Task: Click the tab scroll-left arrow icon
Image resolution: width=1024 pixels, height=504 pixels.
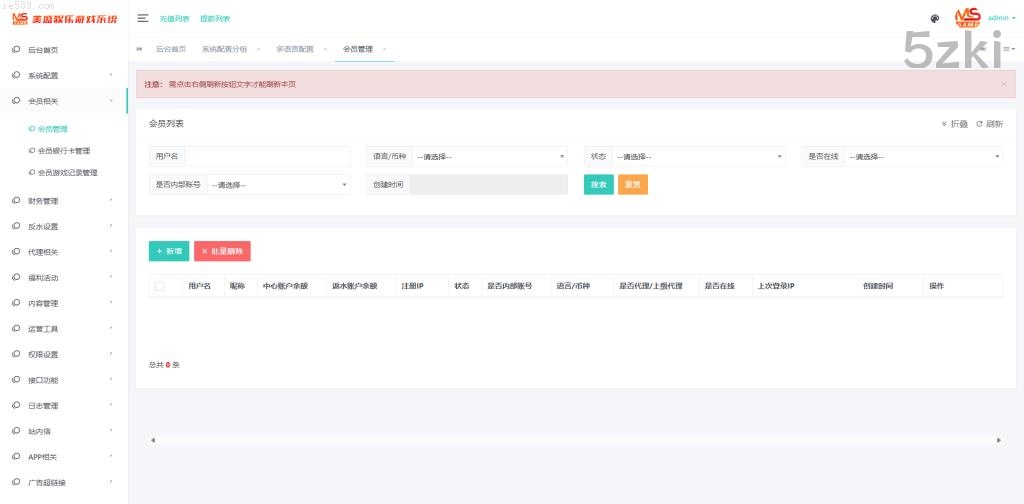Action: (x=139, y=48)
